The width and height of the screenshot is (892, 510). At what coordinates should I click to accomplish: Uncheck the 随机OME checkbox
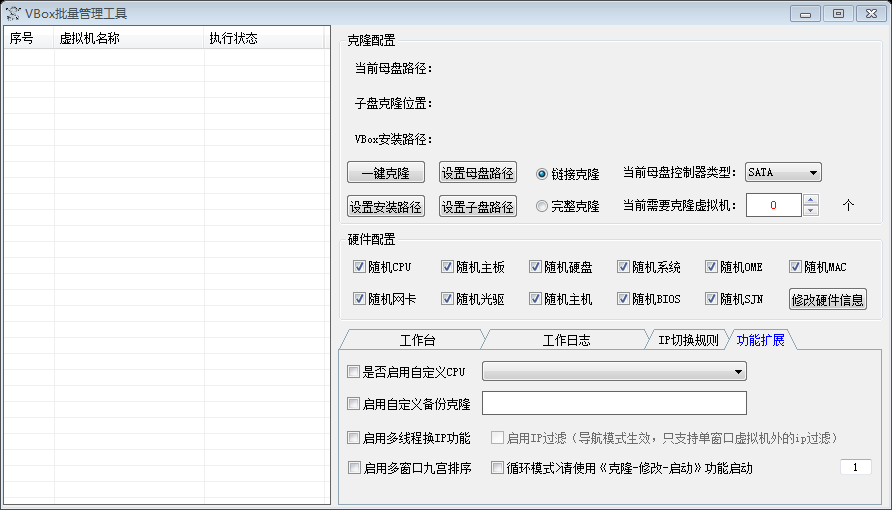click(711, 267)
